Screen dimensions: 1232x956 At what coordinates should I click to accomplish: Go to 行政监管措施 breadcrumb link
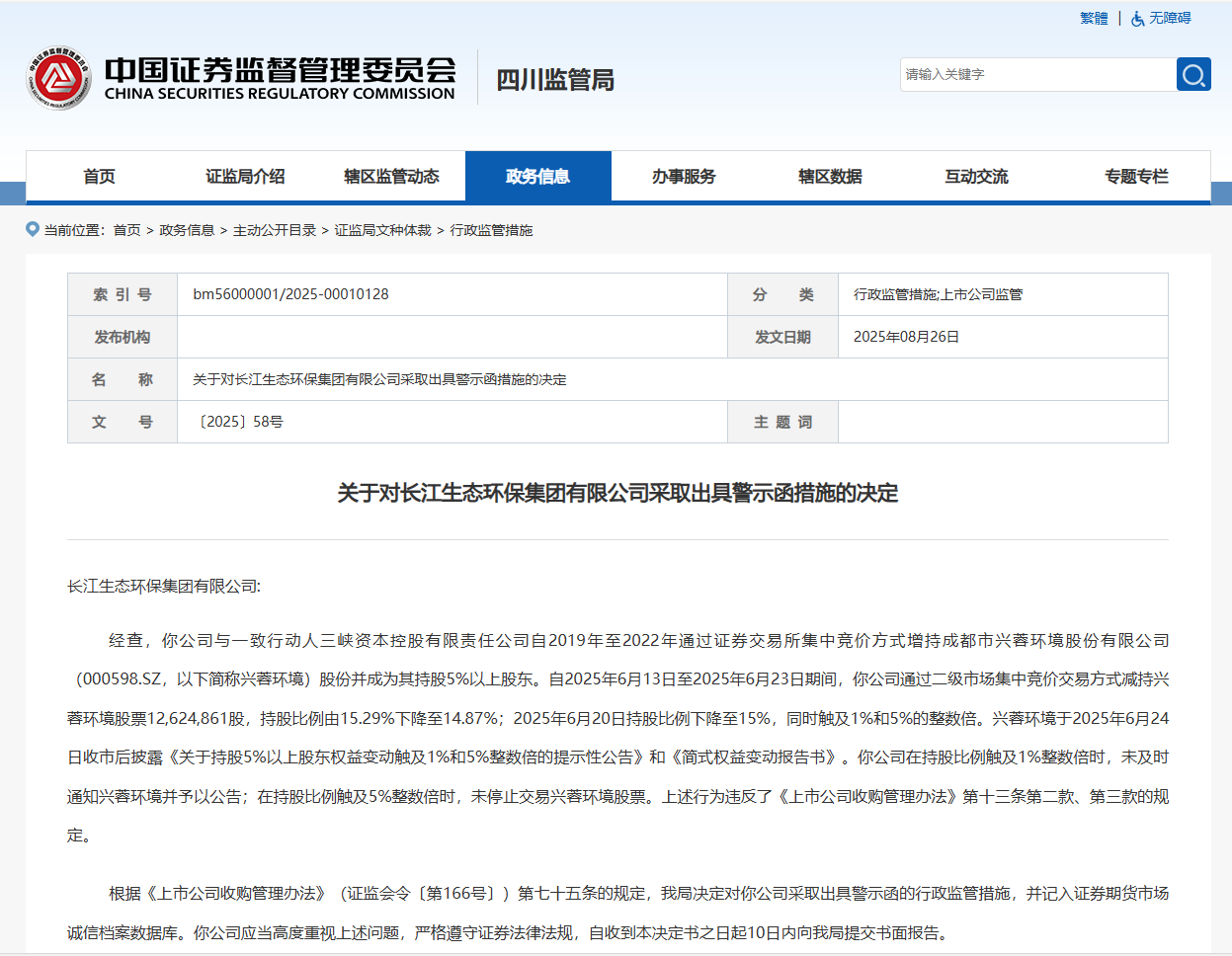click(x=491, y=230)
